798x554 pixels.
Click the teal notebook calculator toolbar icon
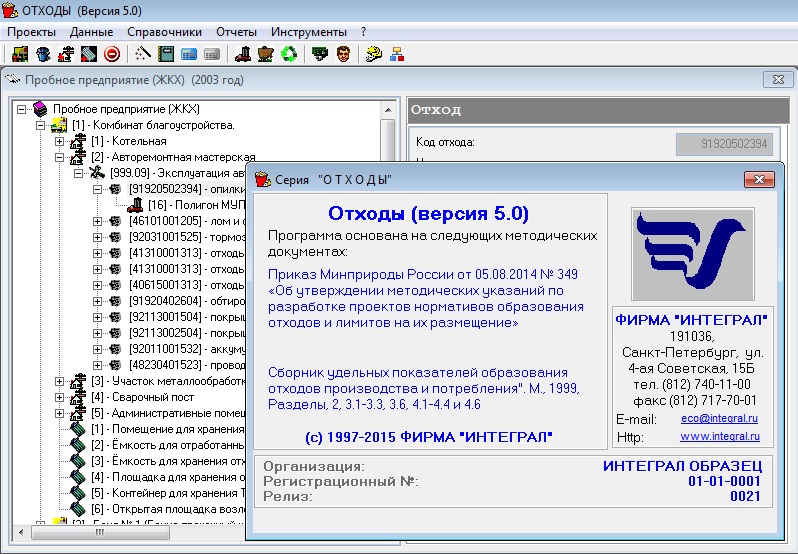(166, 54)
